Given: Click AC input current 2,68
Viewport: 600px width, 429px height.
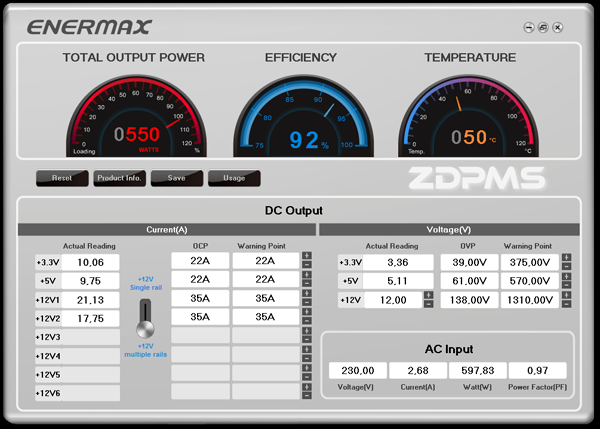Looking at the screenshot, I should click(x=418, y=370).
